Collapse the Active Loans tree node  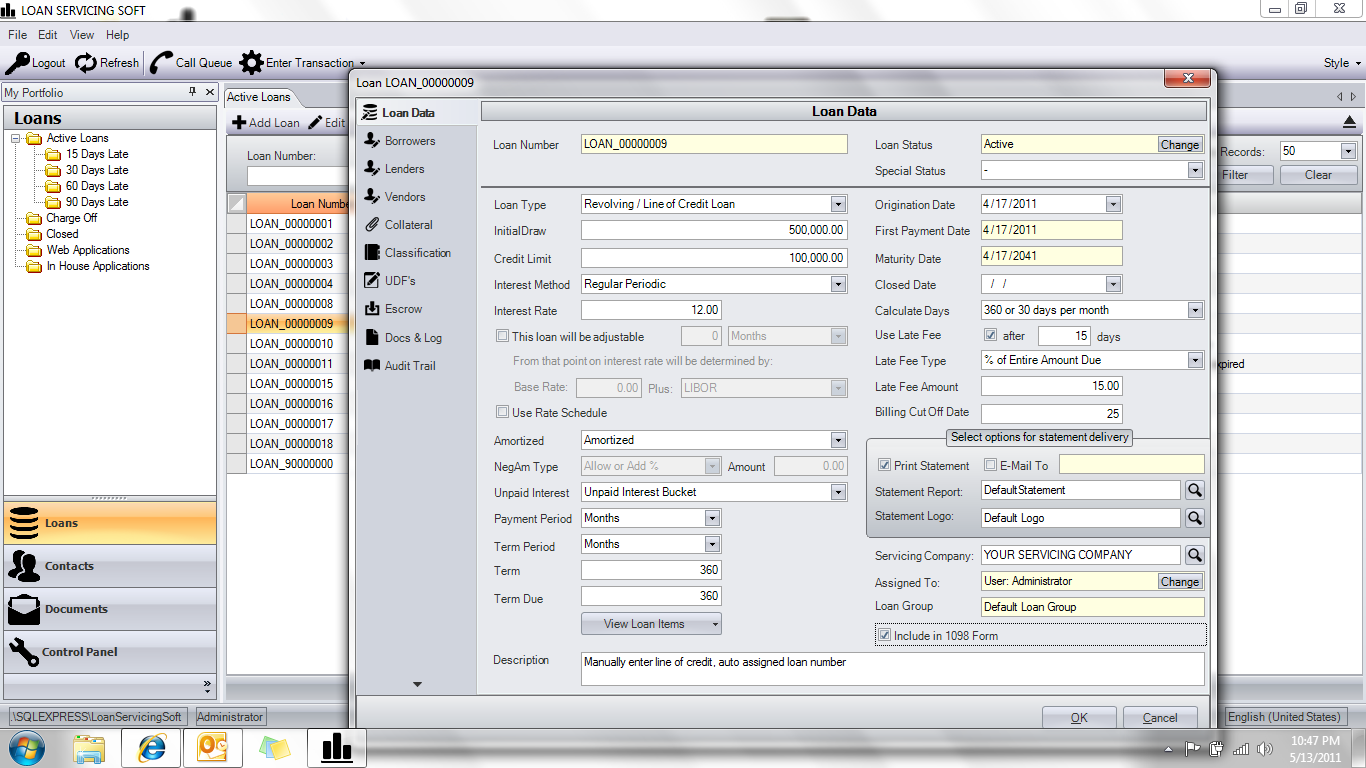tap(16, 138)
